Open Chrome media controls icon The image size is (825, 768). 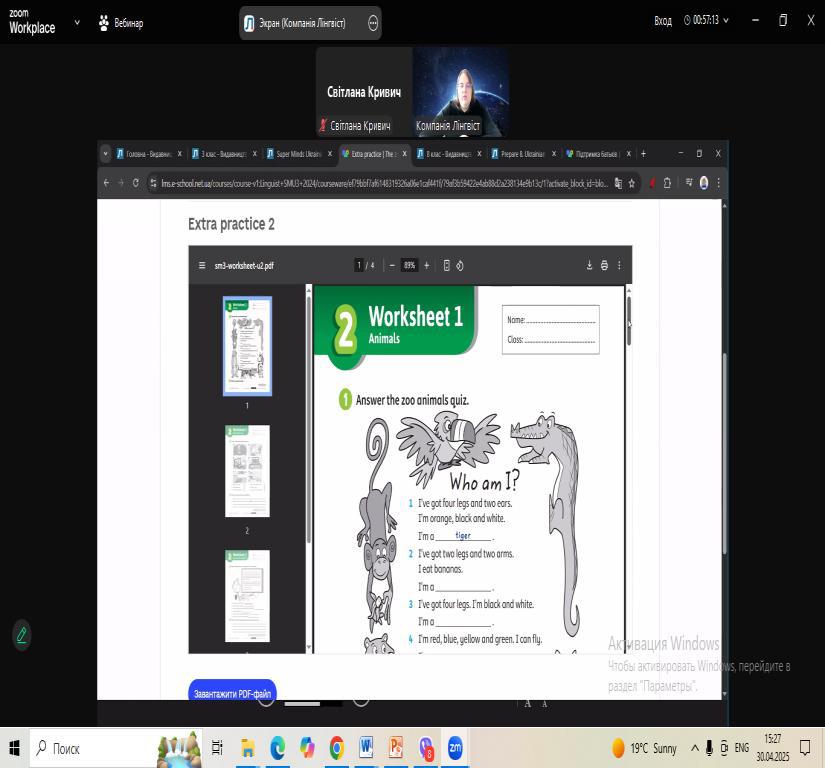point(689,183)
